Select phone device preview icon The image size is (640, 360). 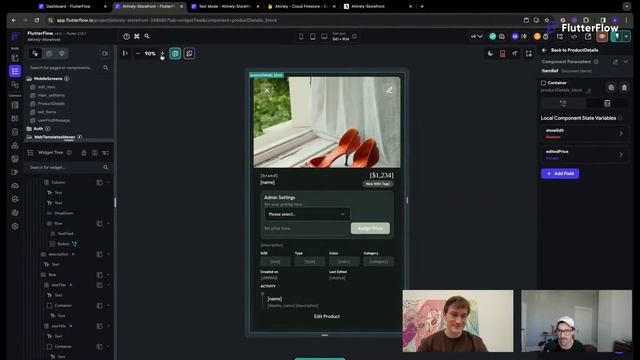[301, 36]
